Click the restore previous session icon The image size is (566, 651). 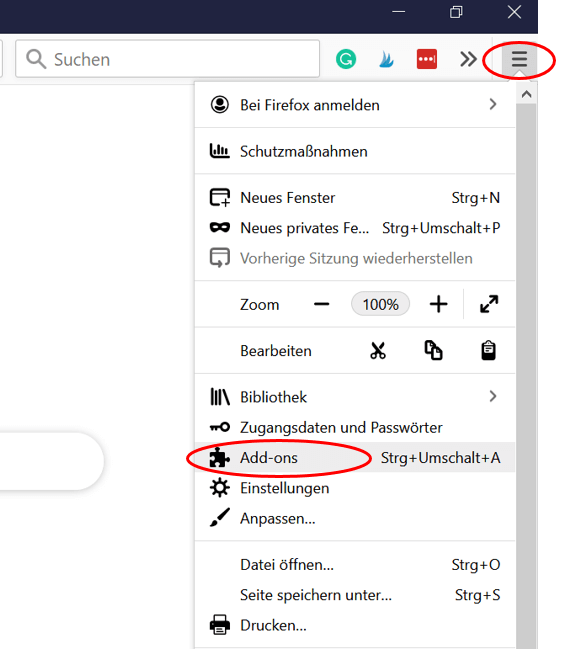pyautogui.click(x=220, y=258)
